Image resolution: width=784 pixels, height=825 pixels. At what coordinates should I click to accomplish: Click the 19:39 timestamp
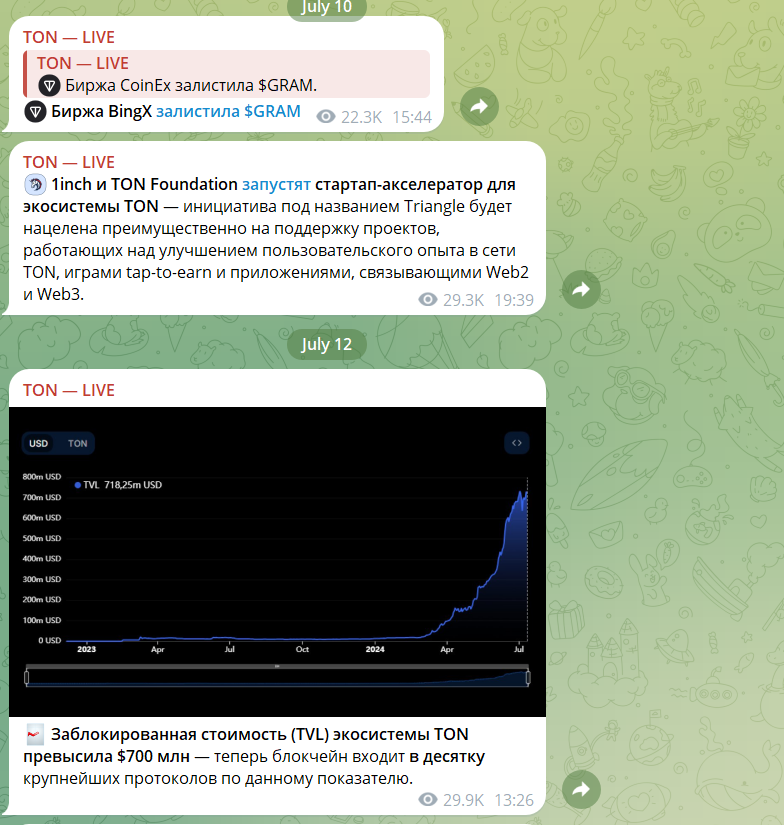click(x=514, y=300)
